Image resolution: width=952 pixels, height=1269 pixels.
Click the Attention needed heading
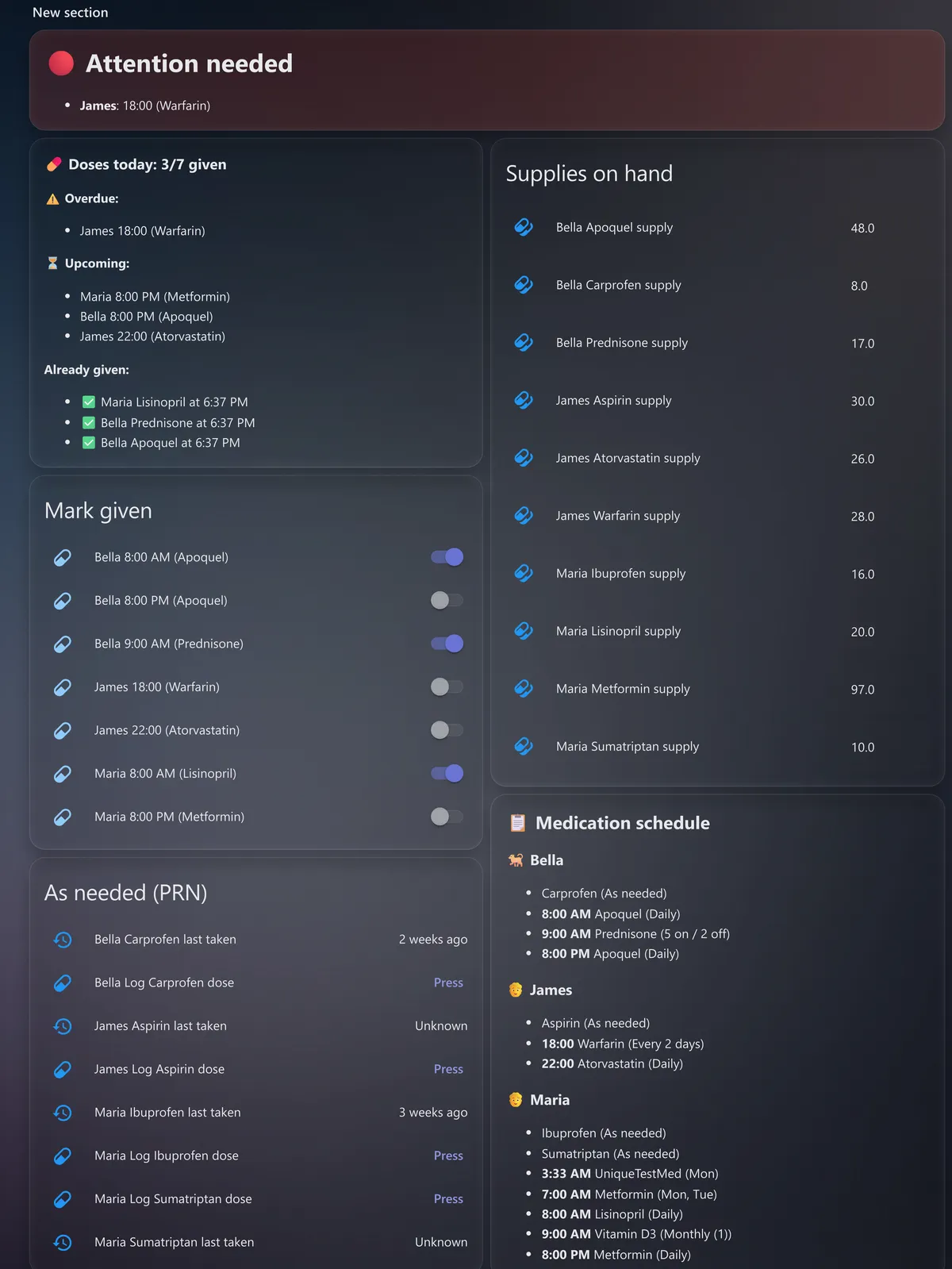pos(189,63)
